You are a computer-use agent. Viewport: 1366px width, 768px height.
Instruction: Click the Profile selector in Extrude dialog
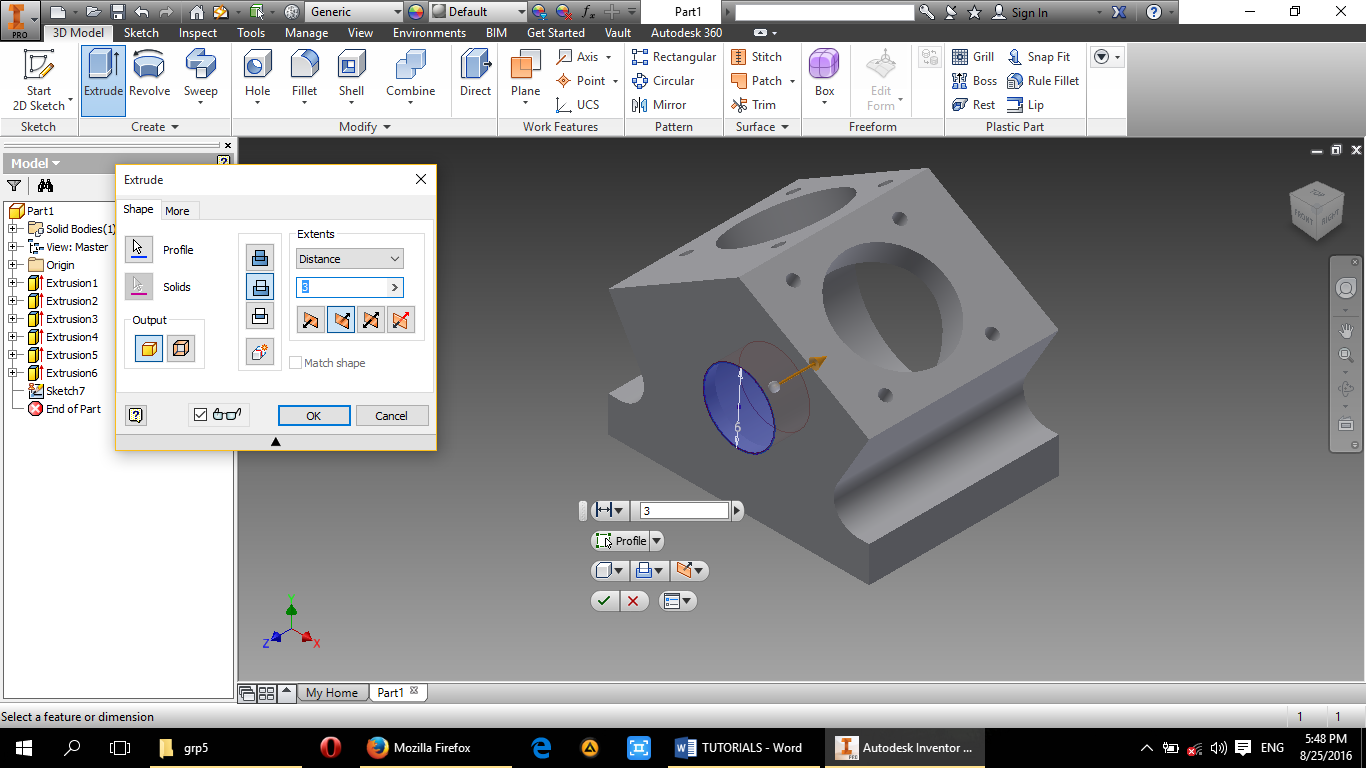pyautogui.click(x=139, y=249)
